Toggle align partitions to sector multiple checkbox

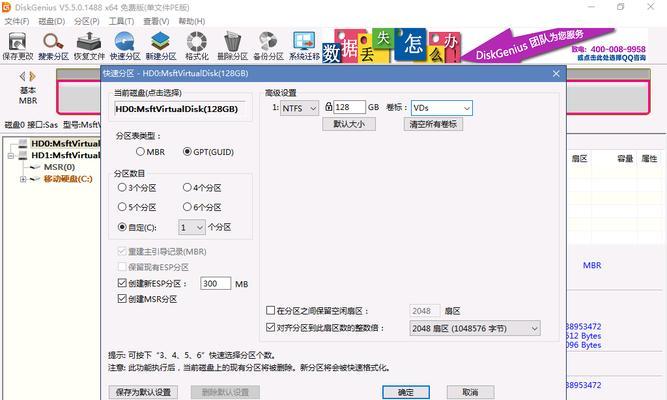pos(270,328)
